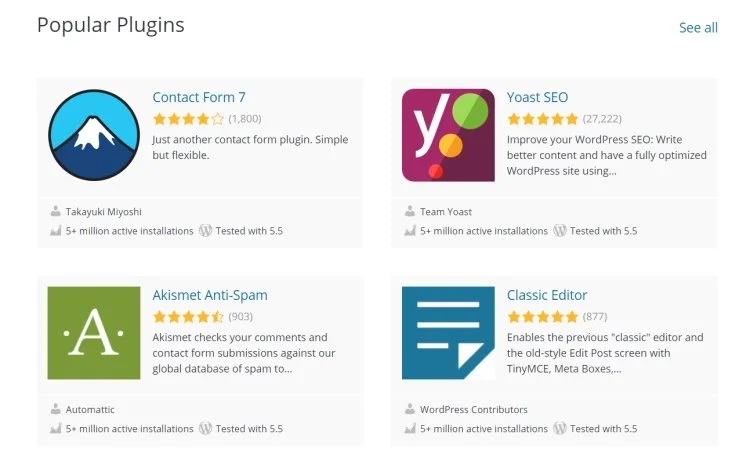
Task: Click the Popular Plugins heading
Action: pos(111,25)
